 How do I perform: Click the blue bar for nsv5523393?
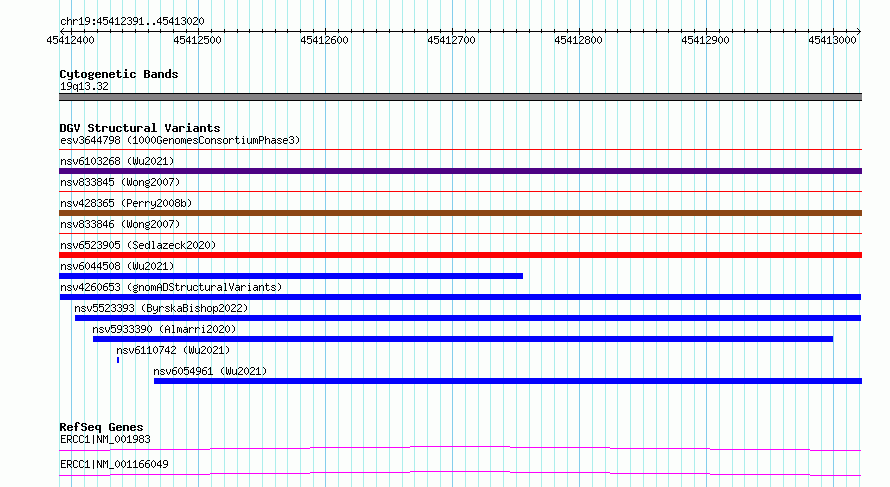tap(468, 318)
